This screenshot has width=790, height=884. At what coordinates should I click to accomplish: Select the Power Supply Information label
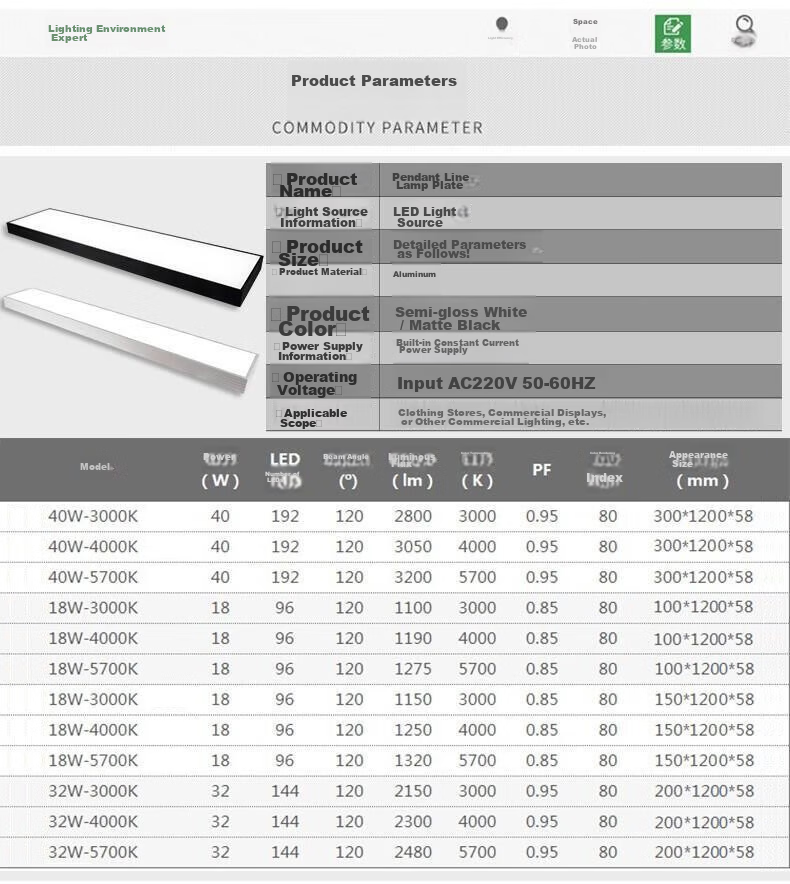(x=320, y=351)
